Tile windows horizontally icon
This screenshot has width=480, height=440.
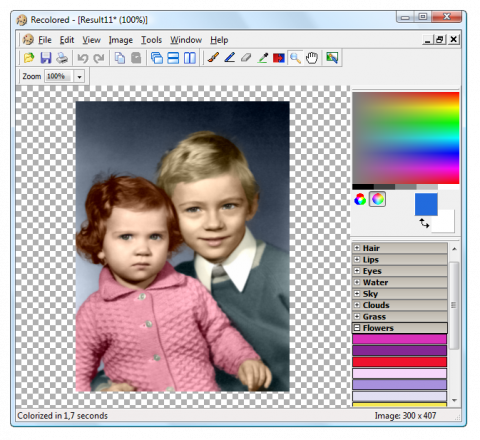[x=173, y=58]
